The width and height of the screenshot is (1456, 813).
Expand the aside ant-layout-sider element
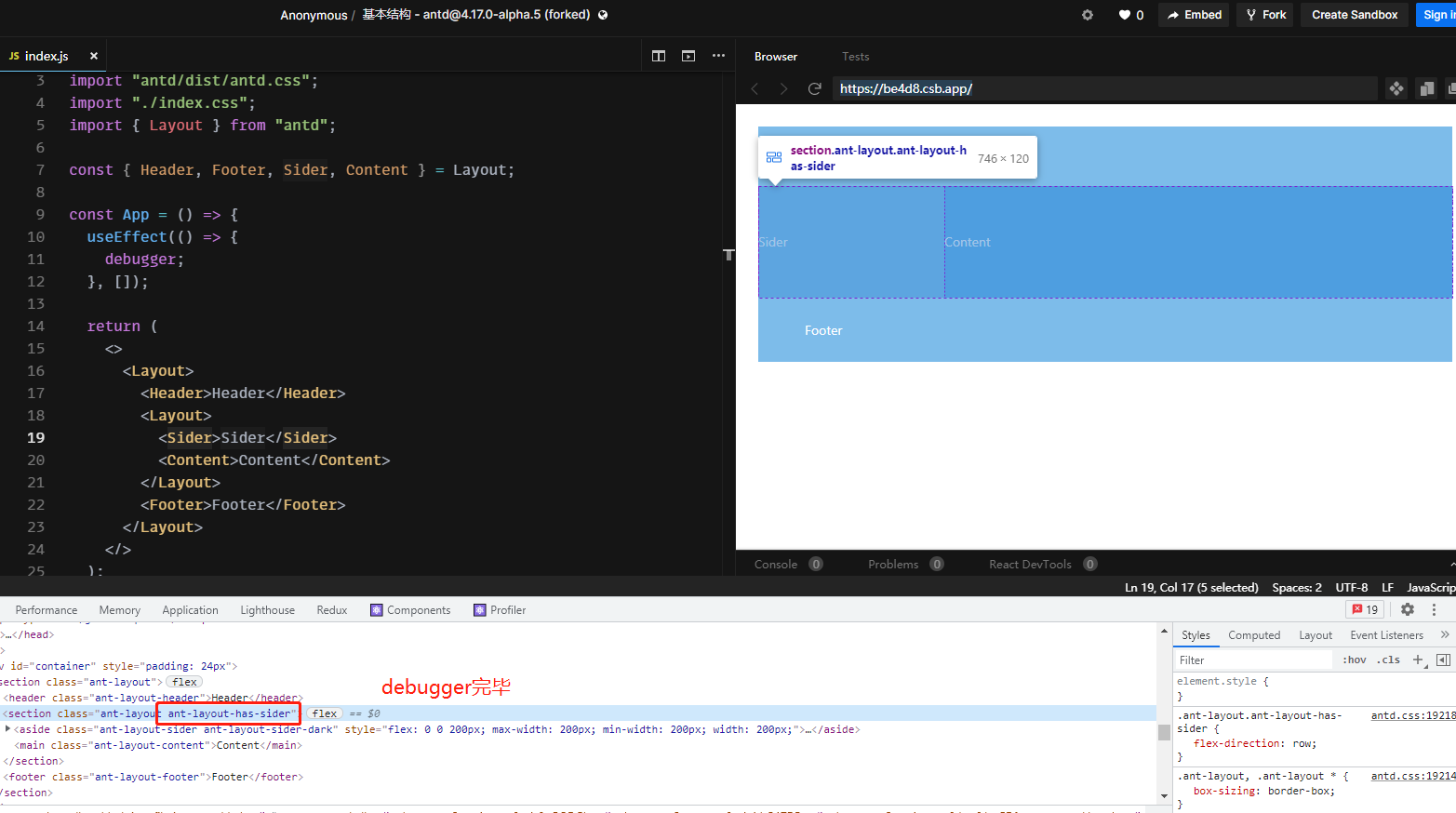tap(7, 728)
